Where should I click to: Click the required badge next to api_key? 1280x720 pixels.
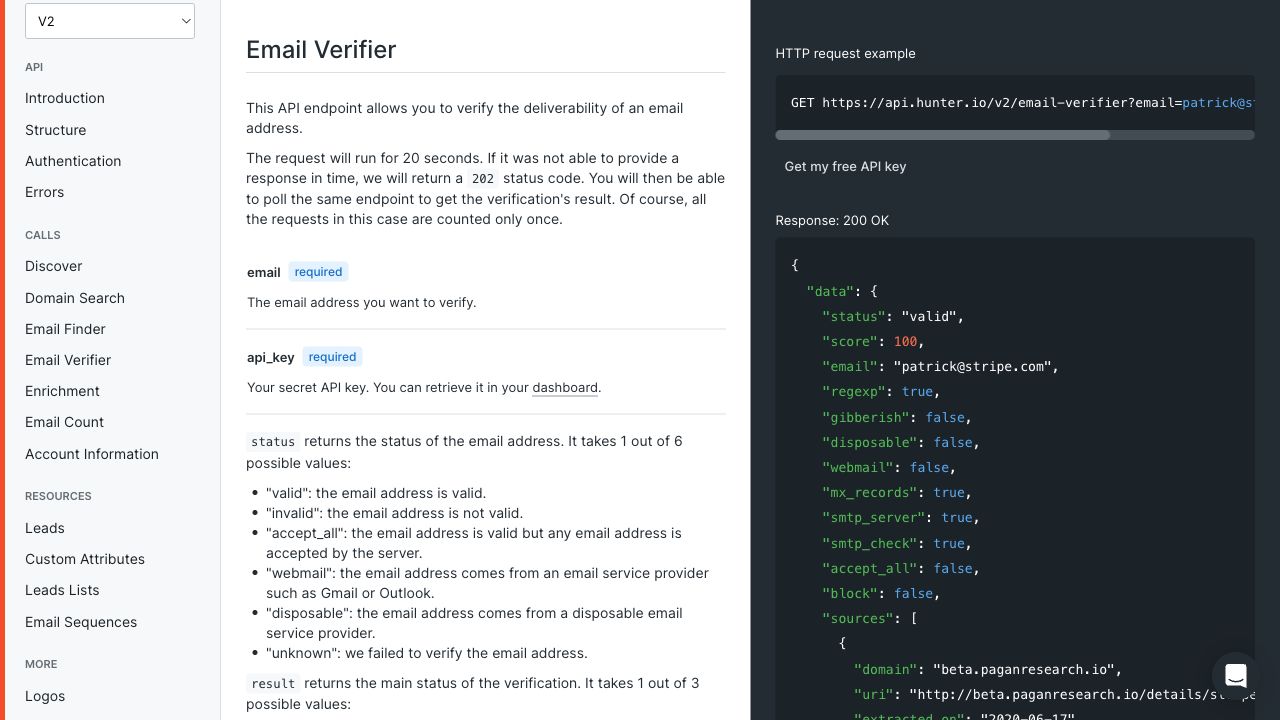point(333,357)
